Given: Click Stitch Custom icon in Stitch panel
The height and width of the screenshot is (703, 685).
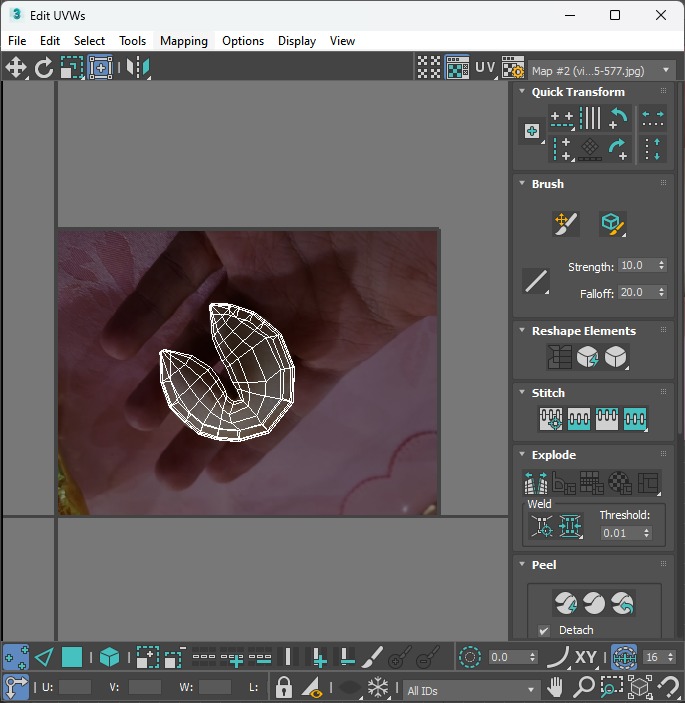Looking at the screenshot, I should [x=635, y=419].
